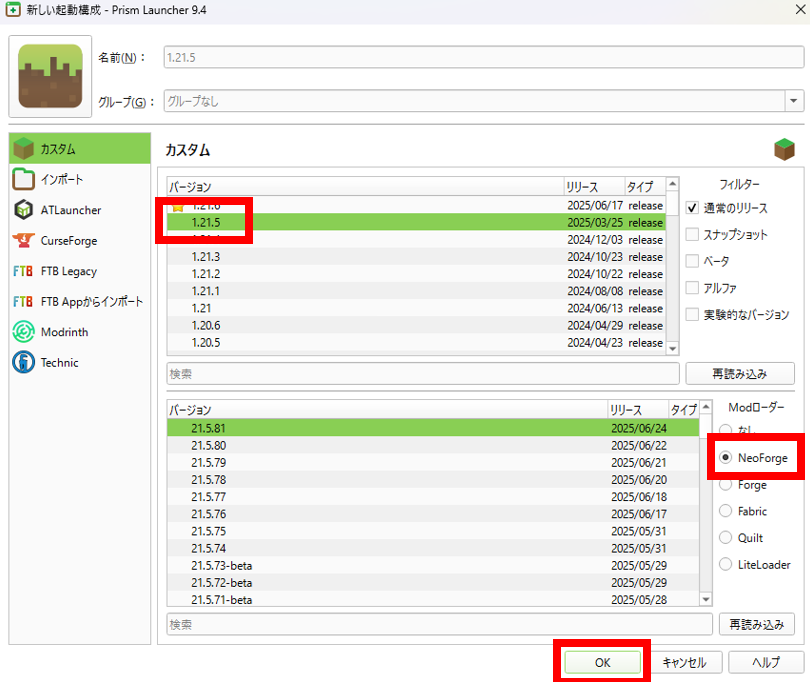Sort loader versions by バージョン column header
The width and height of the screenshot is (810, 682).
coord(387,410)
